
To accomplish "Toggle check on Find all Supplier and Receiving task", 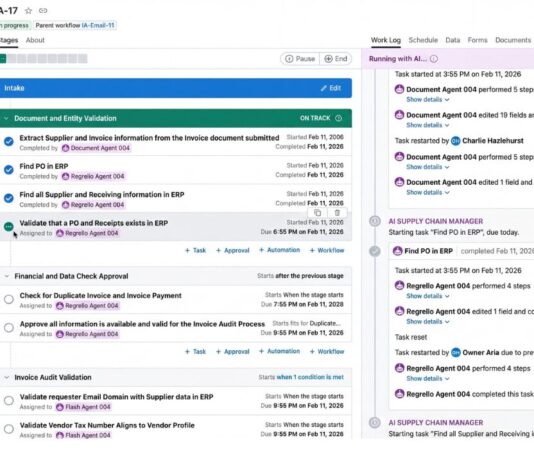I will click(9, 198).
